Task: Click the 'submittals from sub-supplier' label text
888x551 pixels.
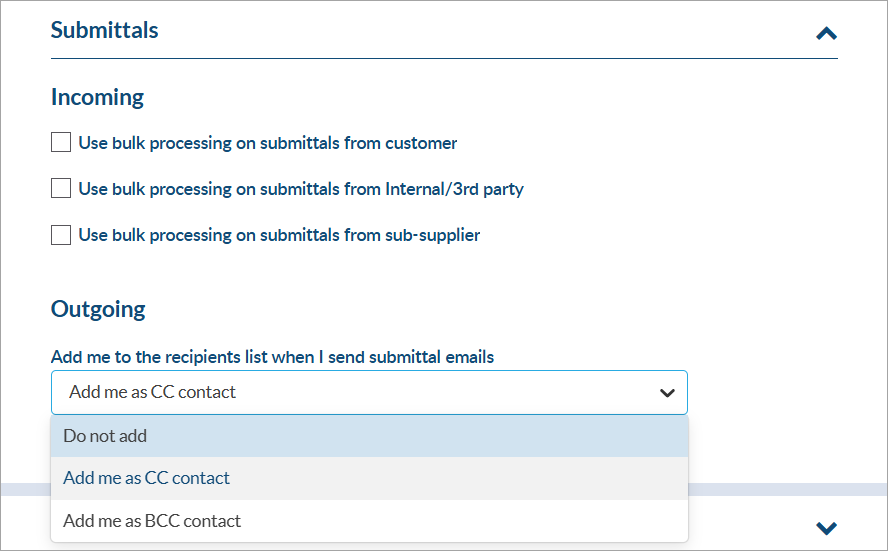Action: (370, 235)
